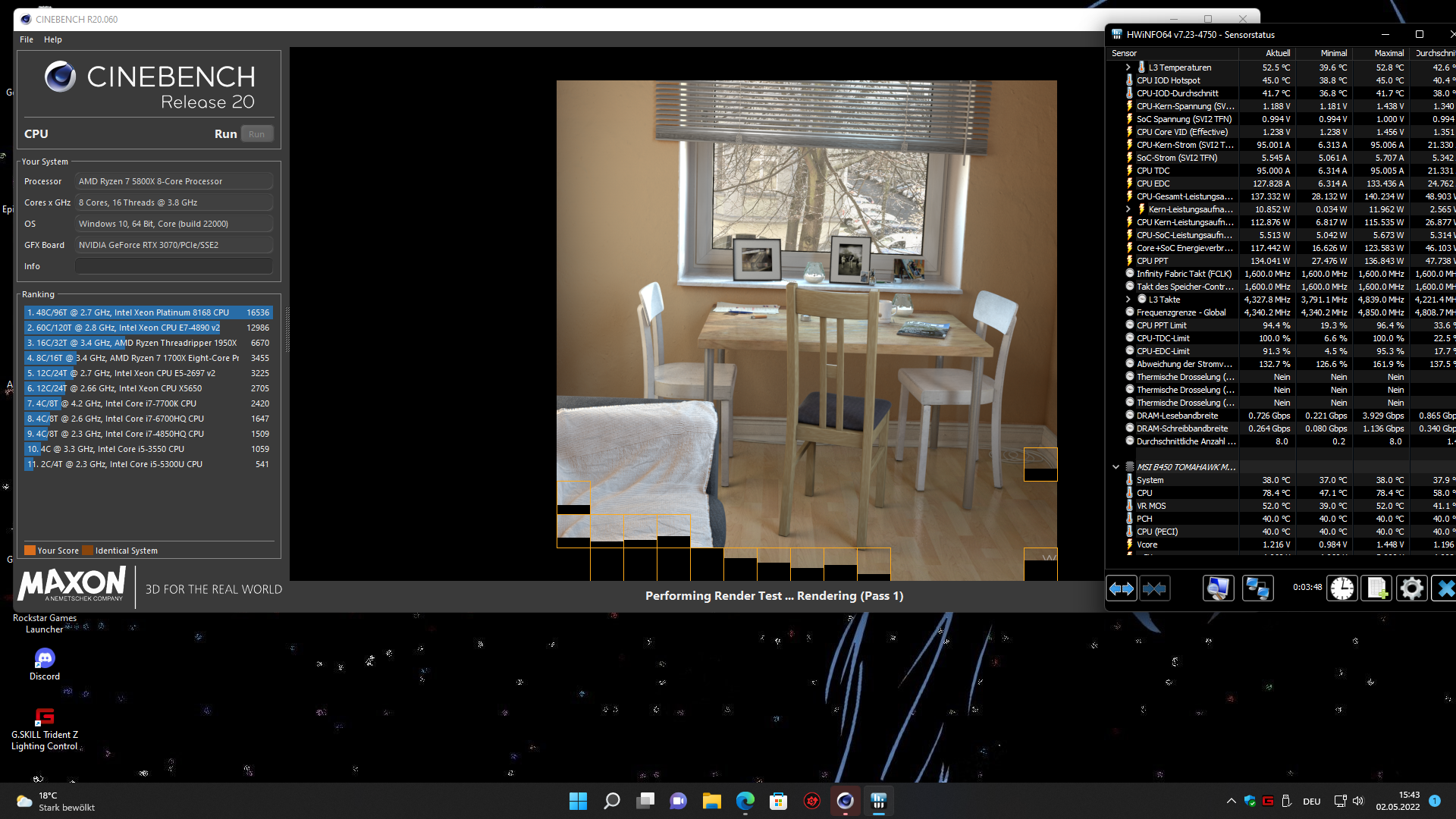Open the Discord desktop shortcut
The width and height of the screenshot is (1456, 819).
coord(45,658)
